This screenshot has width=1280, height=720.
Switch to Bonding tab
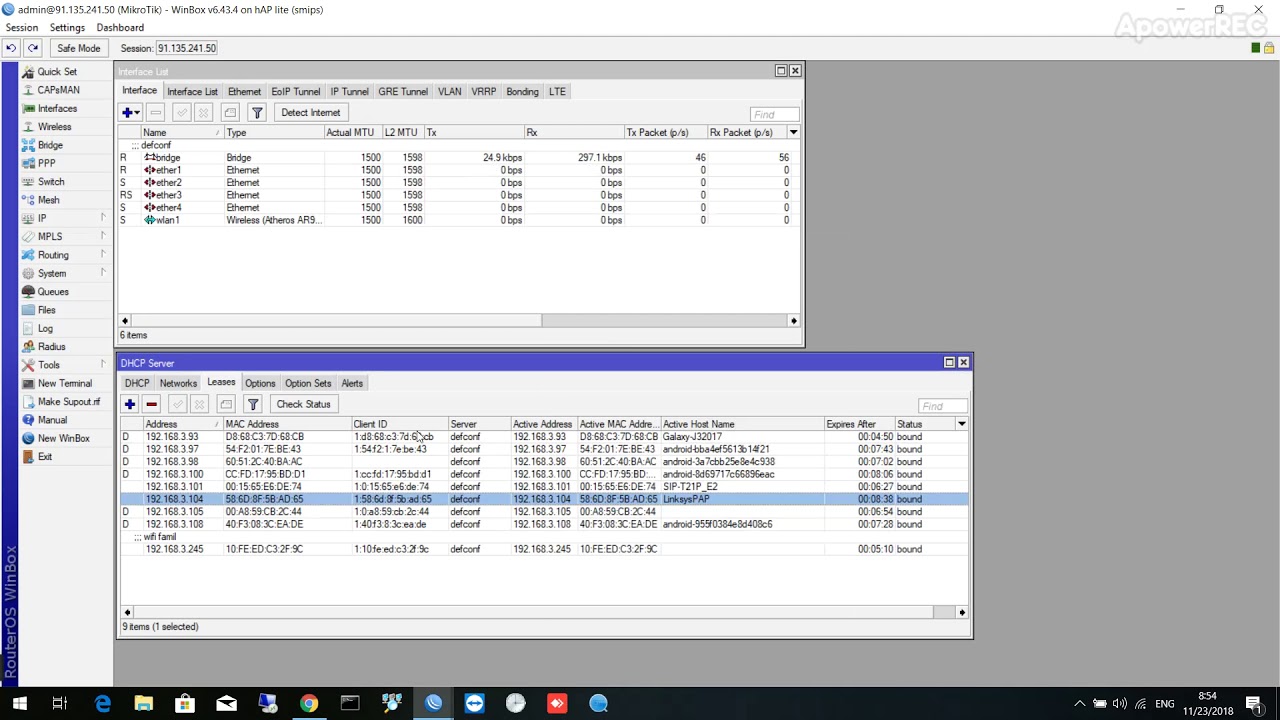(x=522, y=91)
